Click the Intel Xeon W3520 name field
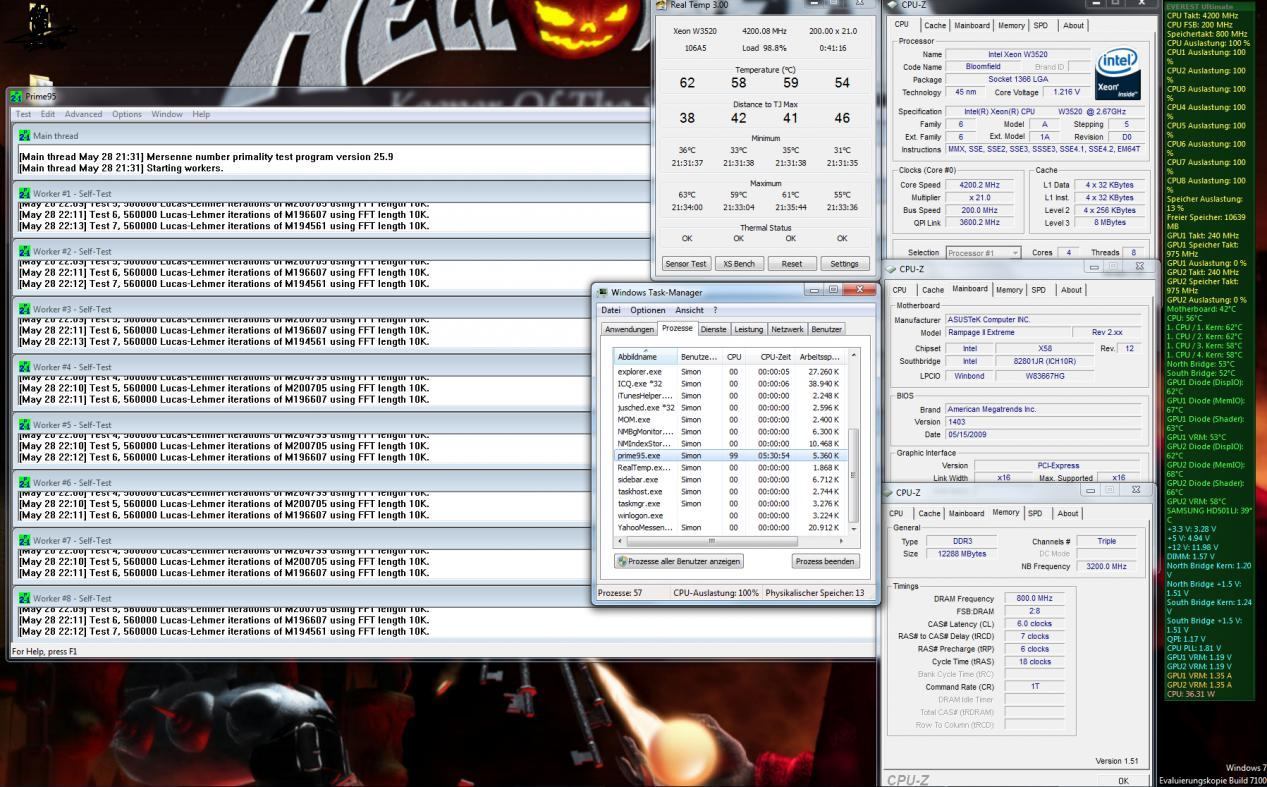Screen dimensions: 1267x787 [x=1017, y=54]
